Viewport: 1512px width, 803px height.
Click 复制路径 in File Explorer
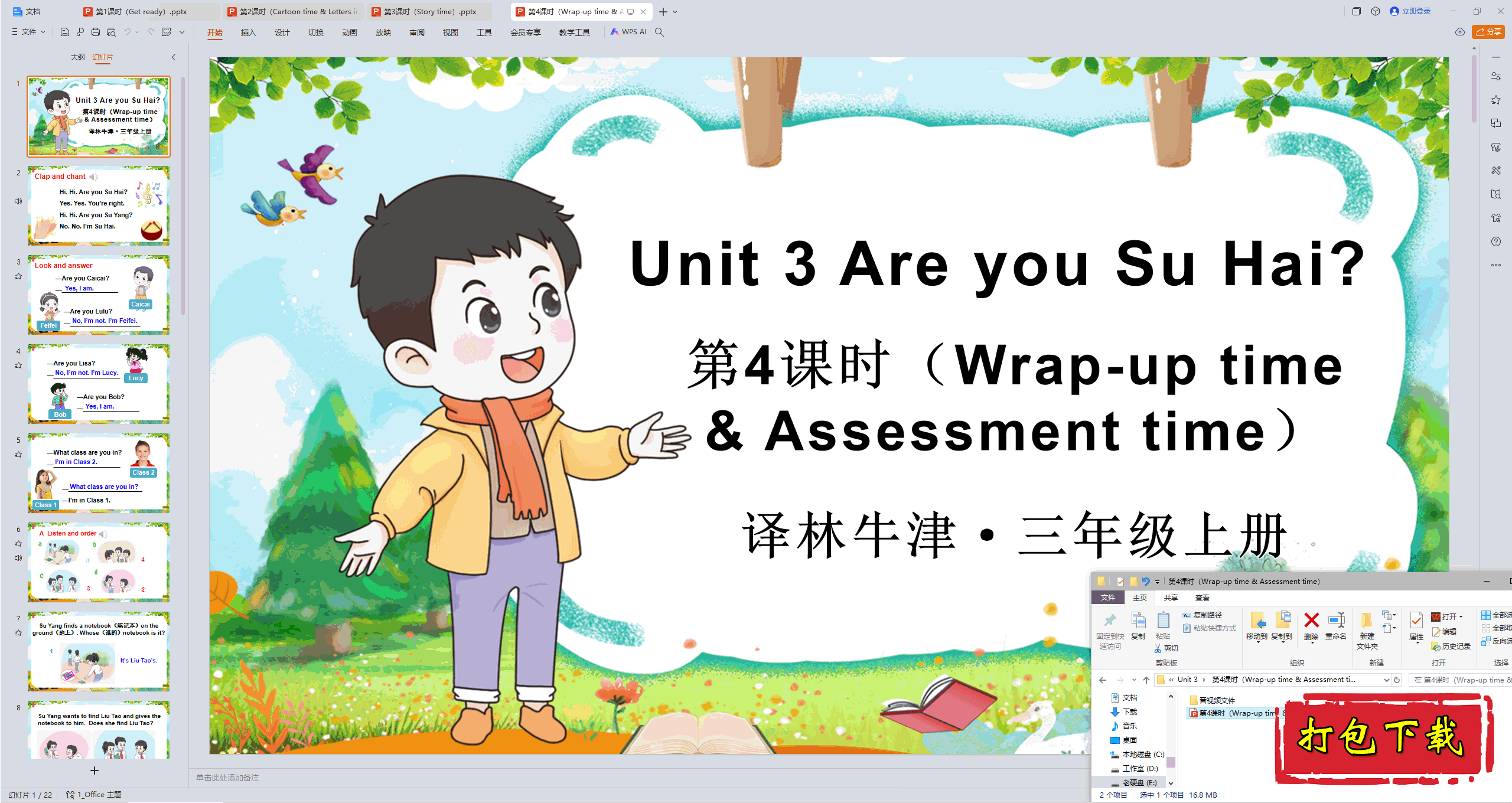pos(1203,615)
